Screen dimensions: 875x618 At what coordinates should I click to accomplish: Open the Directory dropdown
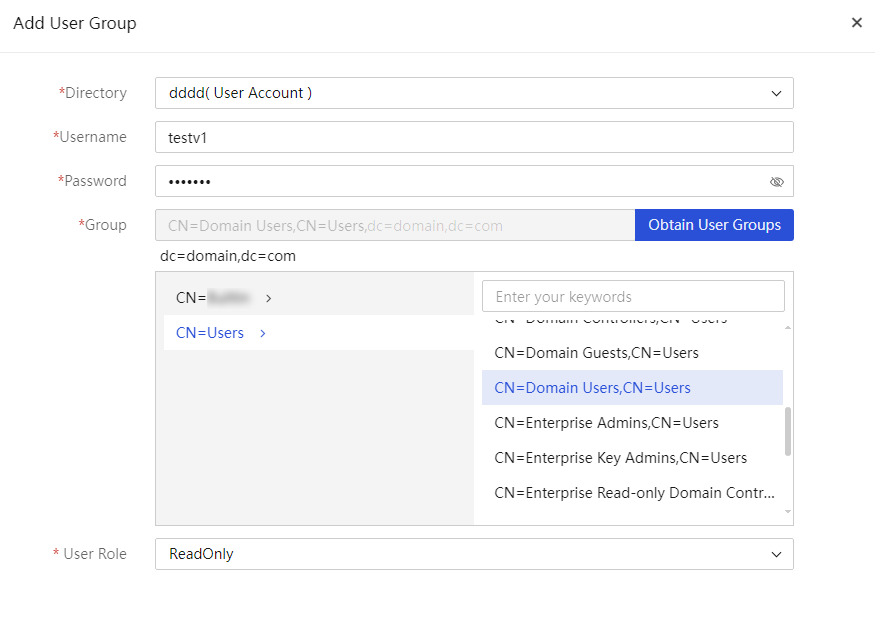tap(474, 93)
